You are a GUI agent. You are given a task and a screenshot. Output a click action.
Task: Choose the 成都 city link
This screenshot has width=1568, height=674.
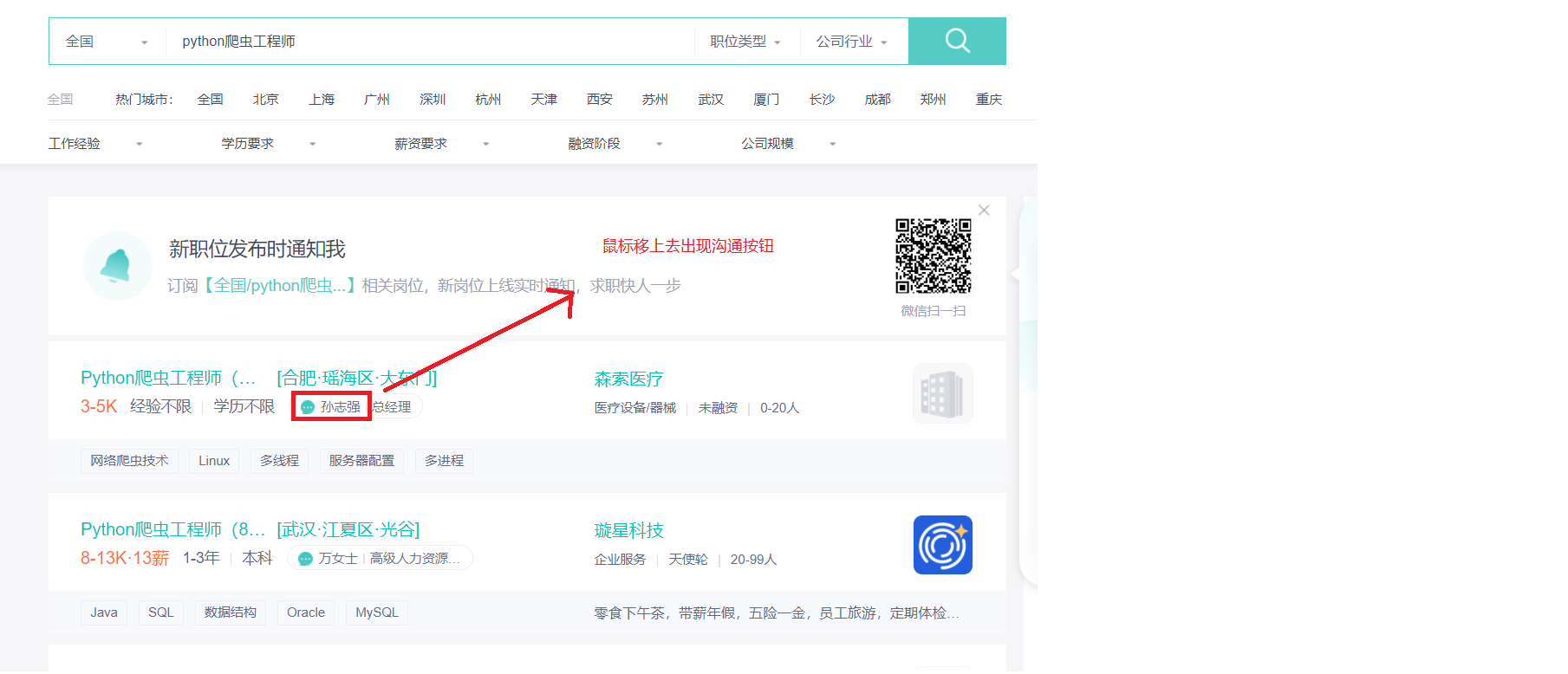click(878, 100)
